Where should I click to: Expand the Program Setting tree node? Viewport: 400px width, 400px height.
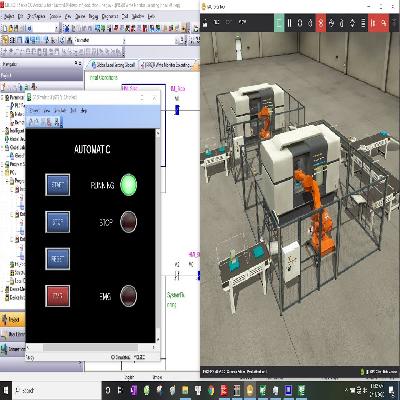pyautogui.click(x=3, y=164)
